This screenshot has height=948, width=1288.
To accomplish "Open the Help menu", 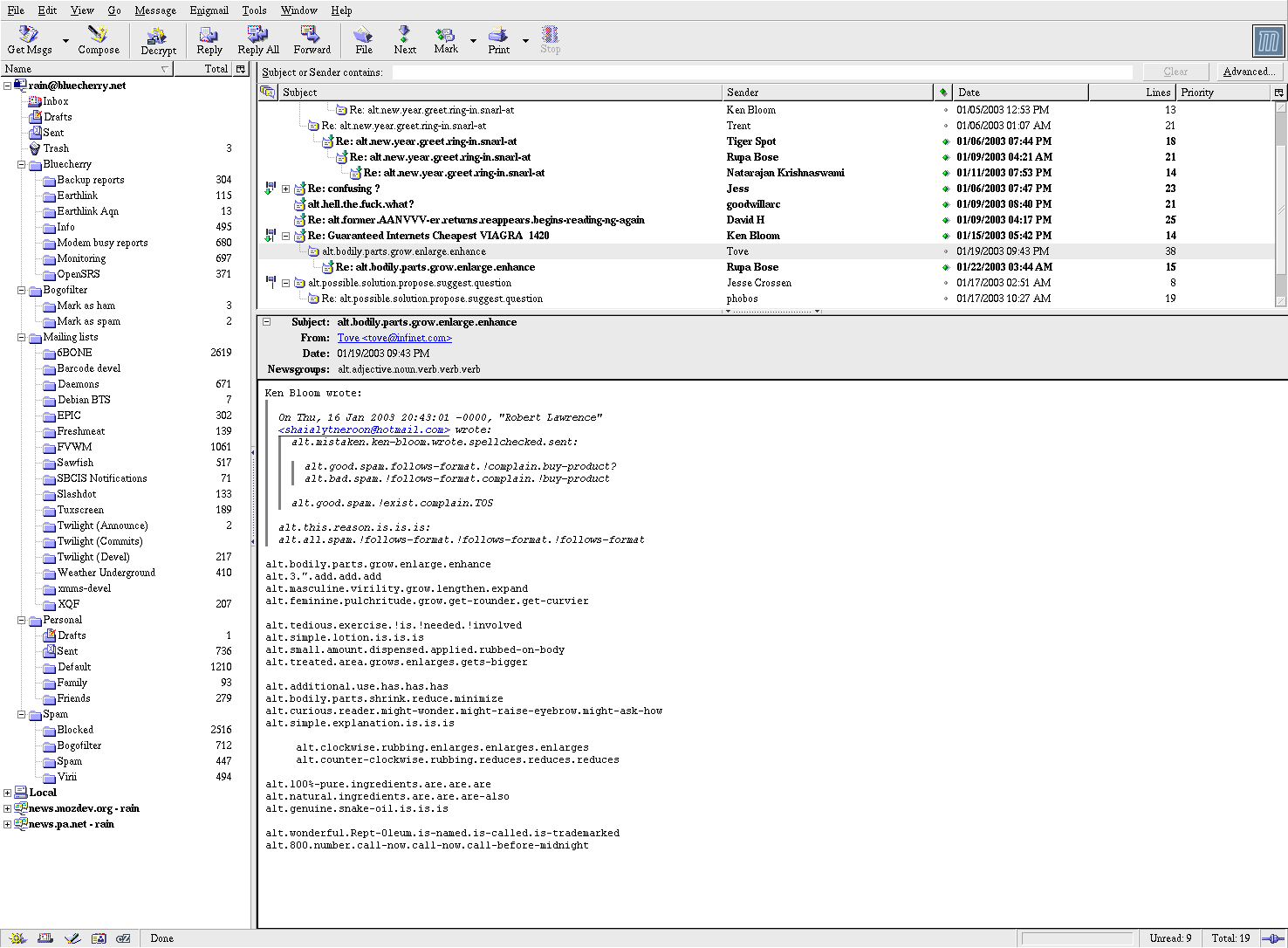I will (x=341, y=10).
